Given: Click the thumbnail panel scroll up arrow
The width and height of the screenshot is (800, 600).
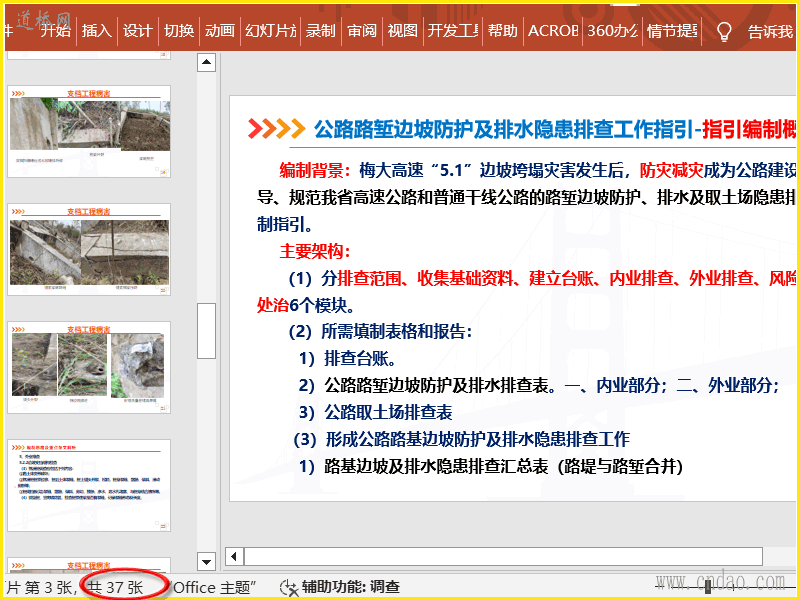Looking at the screenshot, I should pos(206,62).
